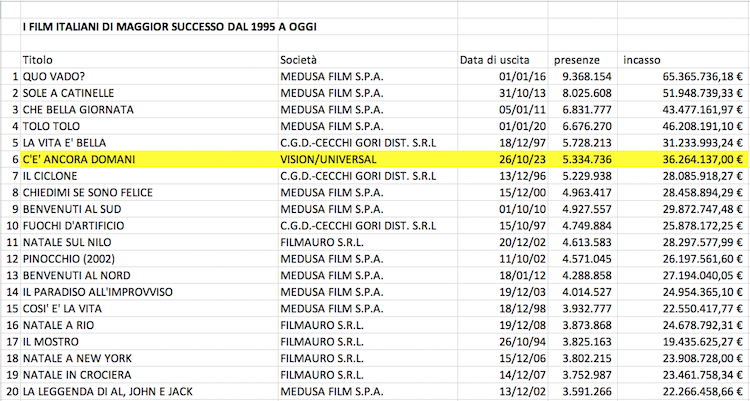Click the gross value '22.550.417,77 €'

[x=703, y=309]
